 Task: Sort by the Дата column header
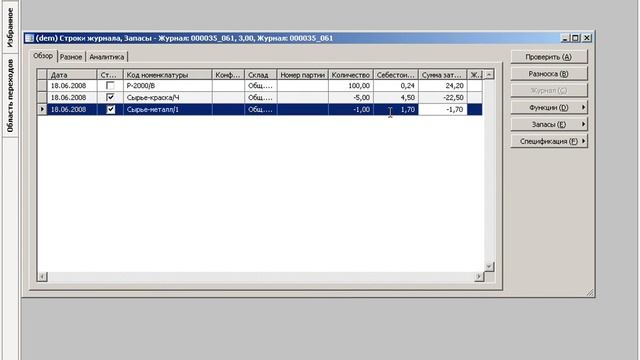(72, 75)
